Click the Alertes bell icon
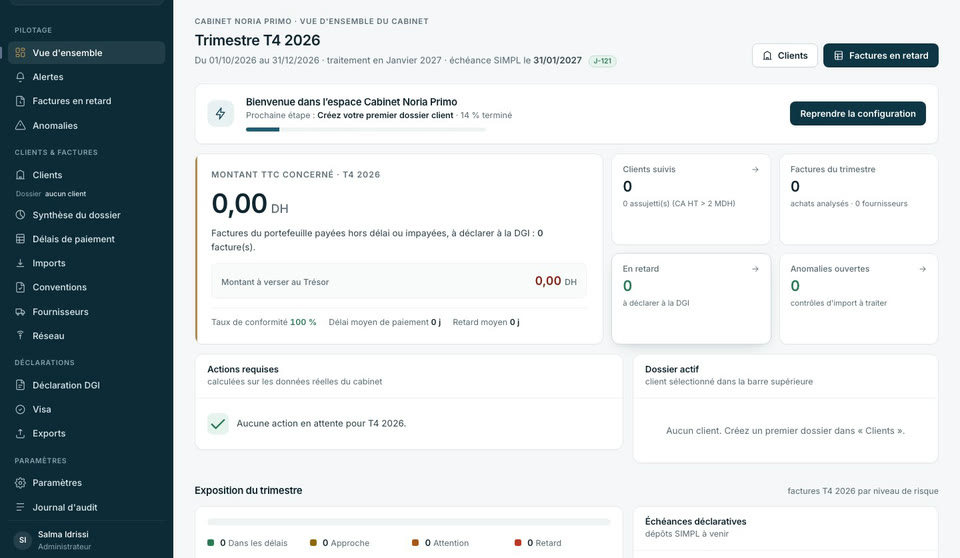 (20, 77)
